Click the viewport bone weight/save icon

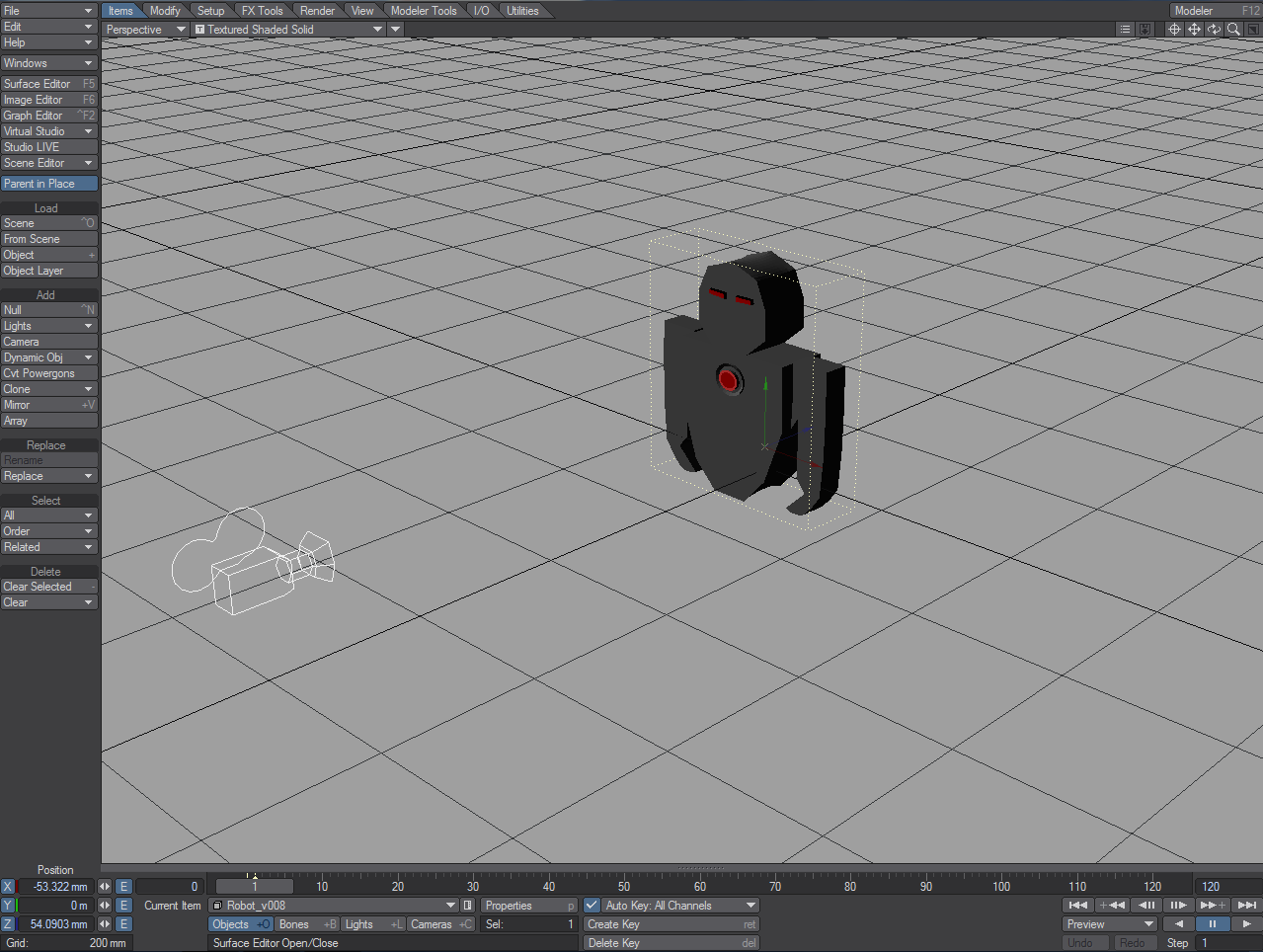1145,30
